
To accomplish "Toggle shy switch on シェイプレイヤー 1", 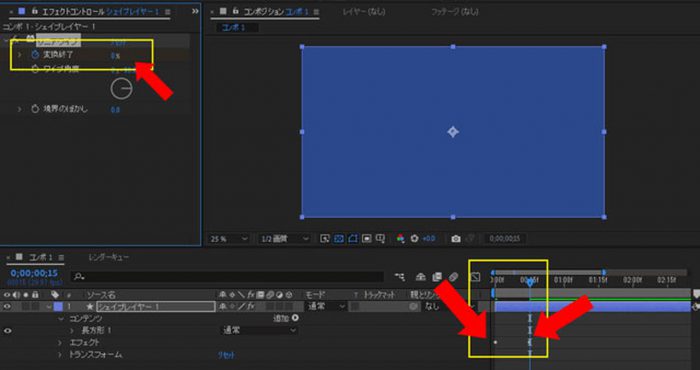I will click(221, 307).
